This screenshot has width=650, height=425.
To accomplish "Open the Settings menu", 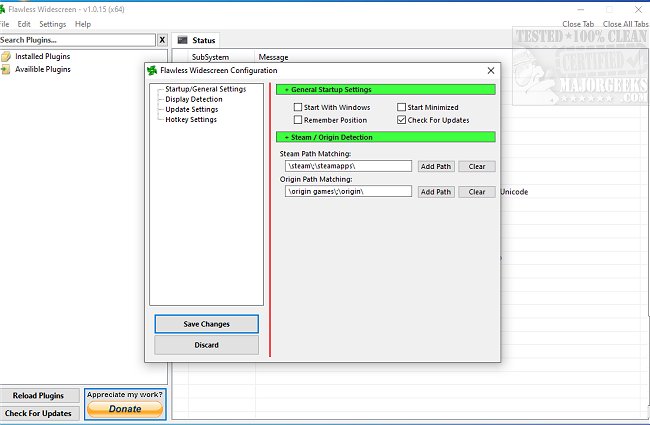I will [53, 24].
